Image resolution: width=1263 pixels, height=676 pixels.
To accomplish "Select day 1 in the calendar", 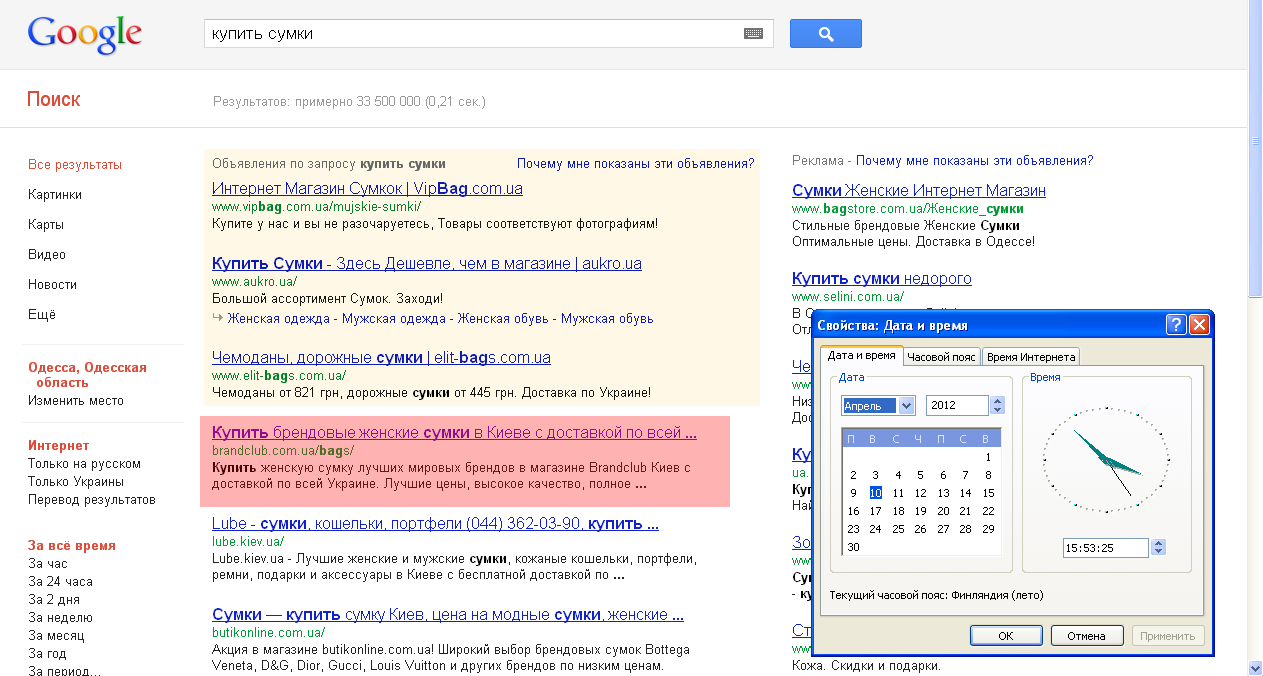I will tap(988, 457).
